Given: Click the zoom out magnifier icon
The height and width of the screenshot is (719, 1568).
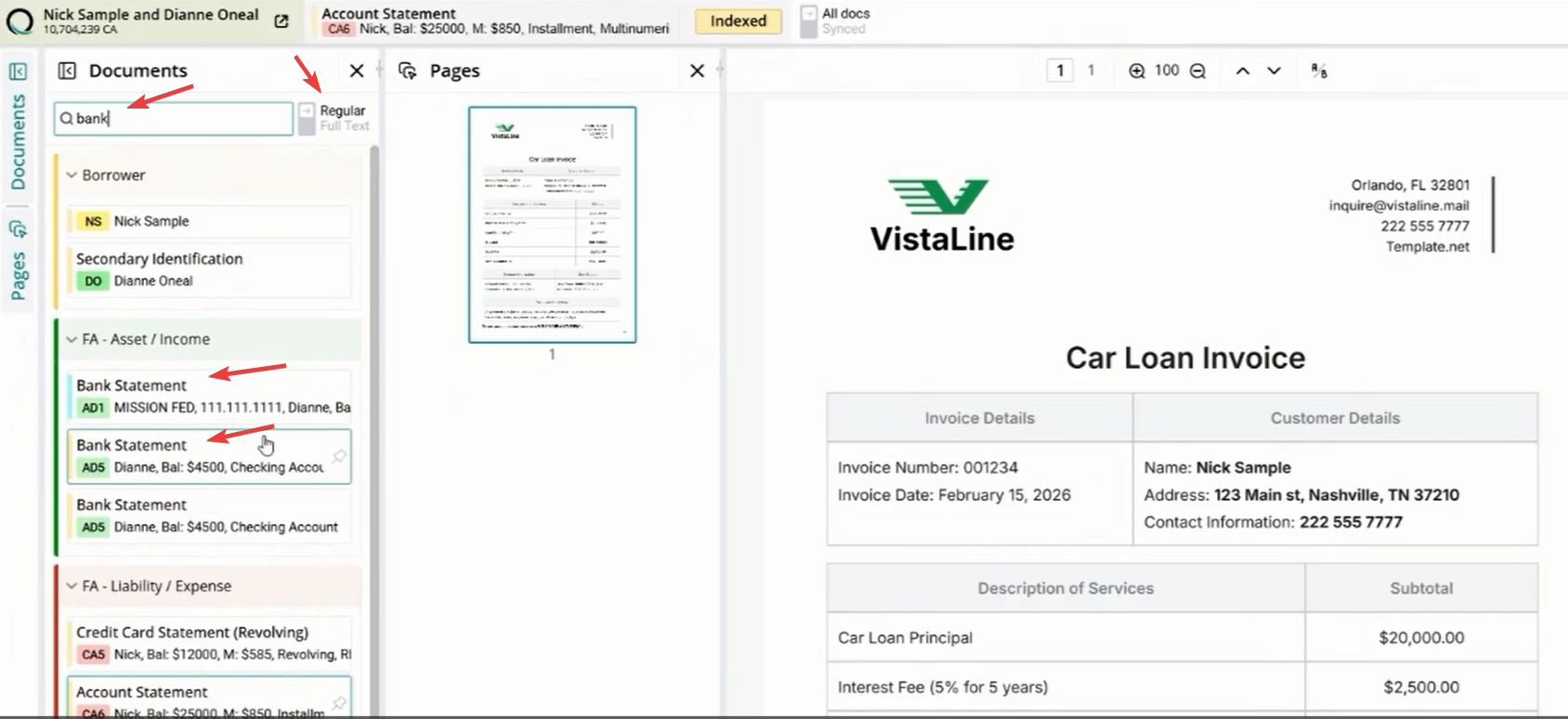Looking at the screenshot, I should coord(1198,71).
